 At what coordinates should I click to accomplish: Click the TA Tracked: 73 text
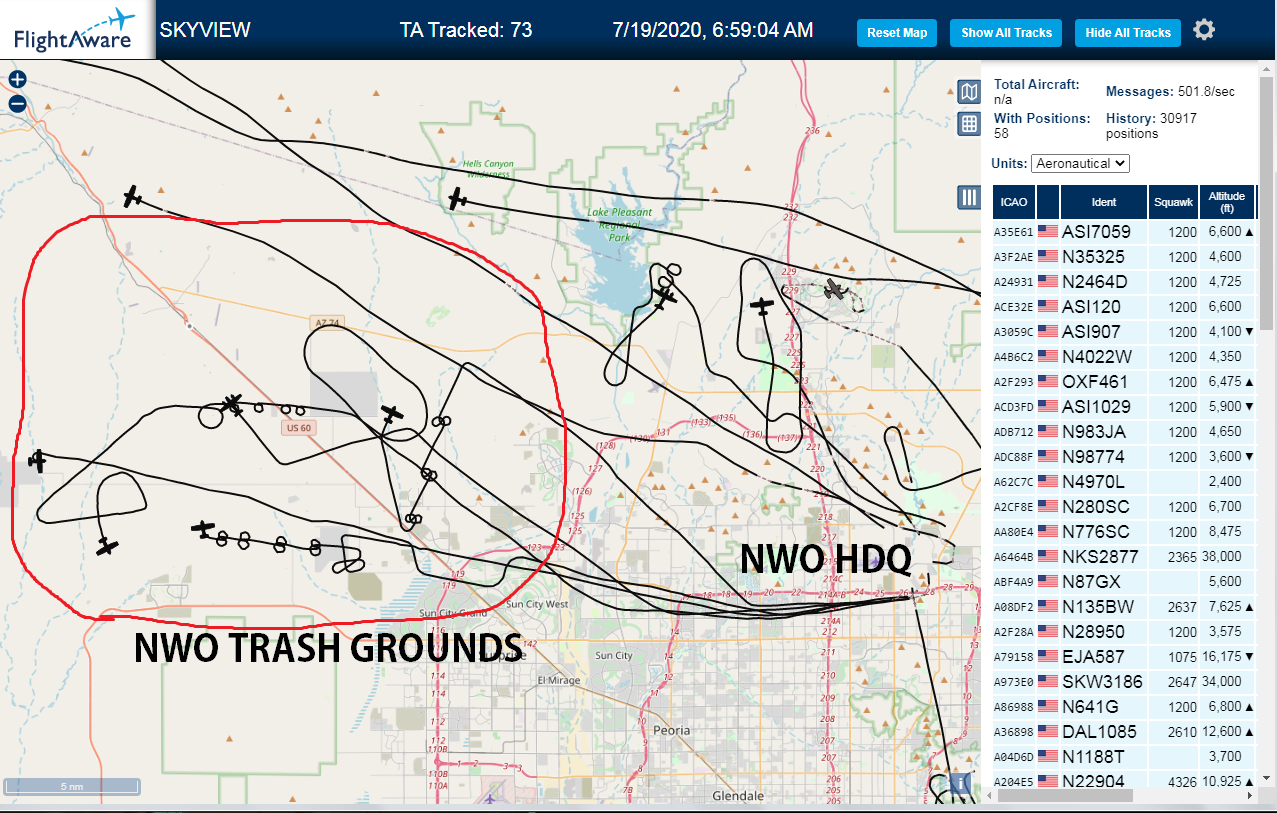(x=466, y=30)
